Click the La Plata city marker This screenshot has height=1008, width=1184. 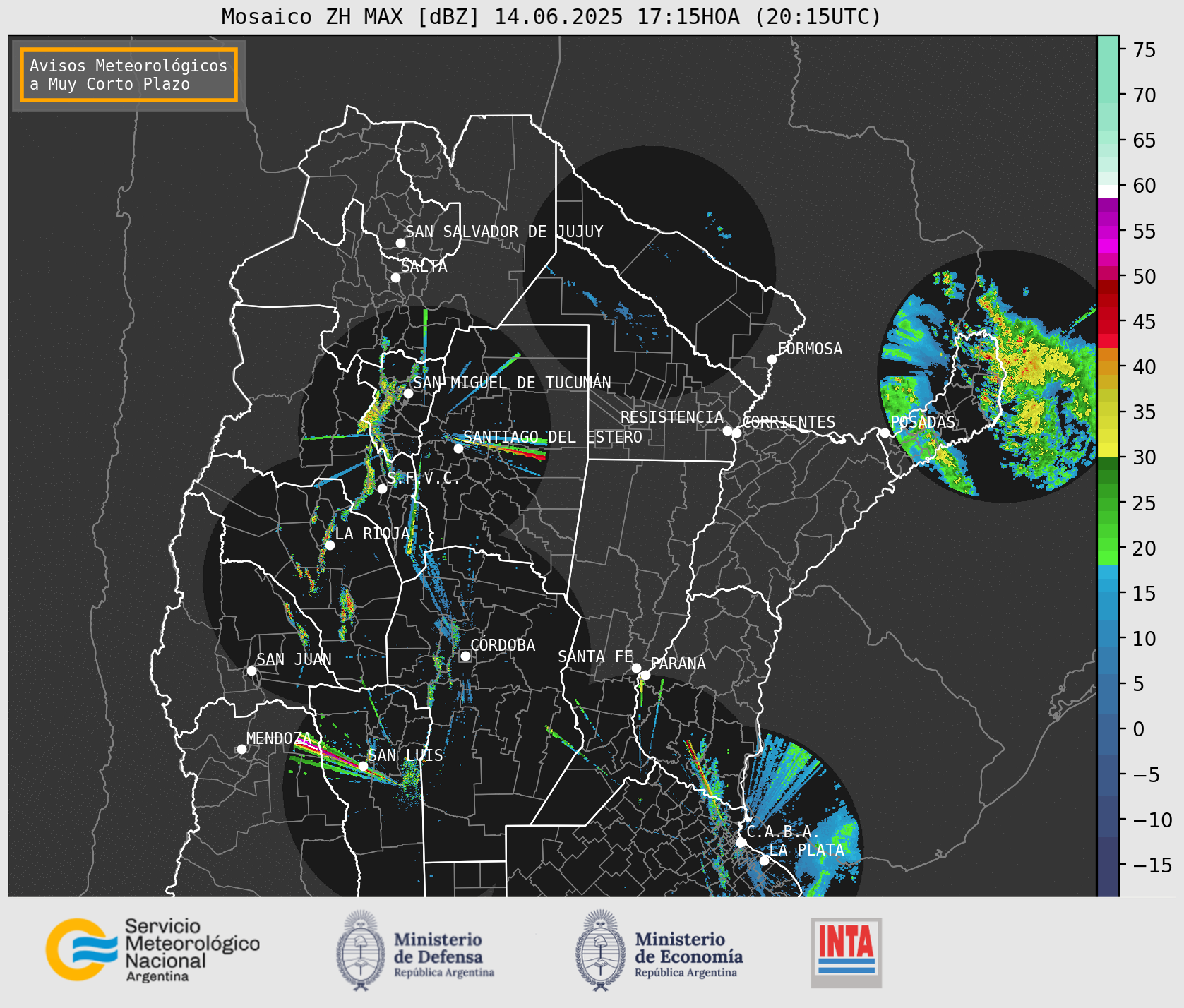tap(764, 860)
